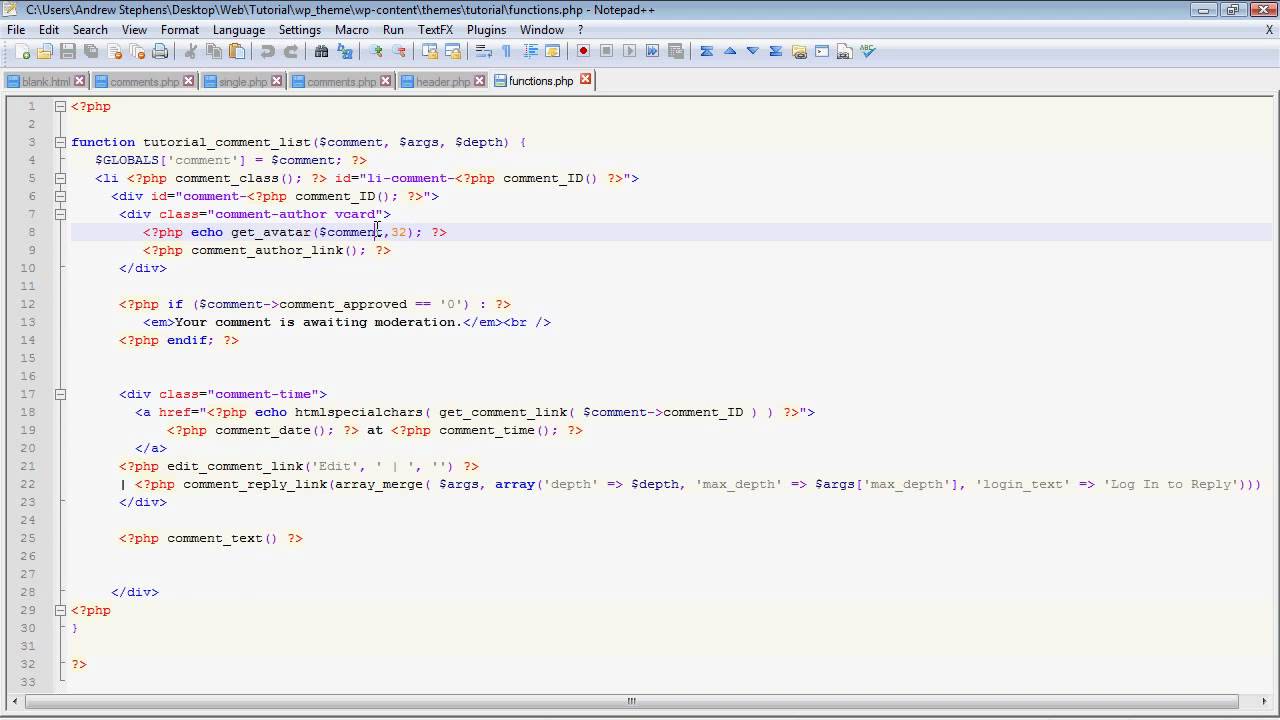Close the functions.php tab

pyautogui.click(x=586, y=79)
